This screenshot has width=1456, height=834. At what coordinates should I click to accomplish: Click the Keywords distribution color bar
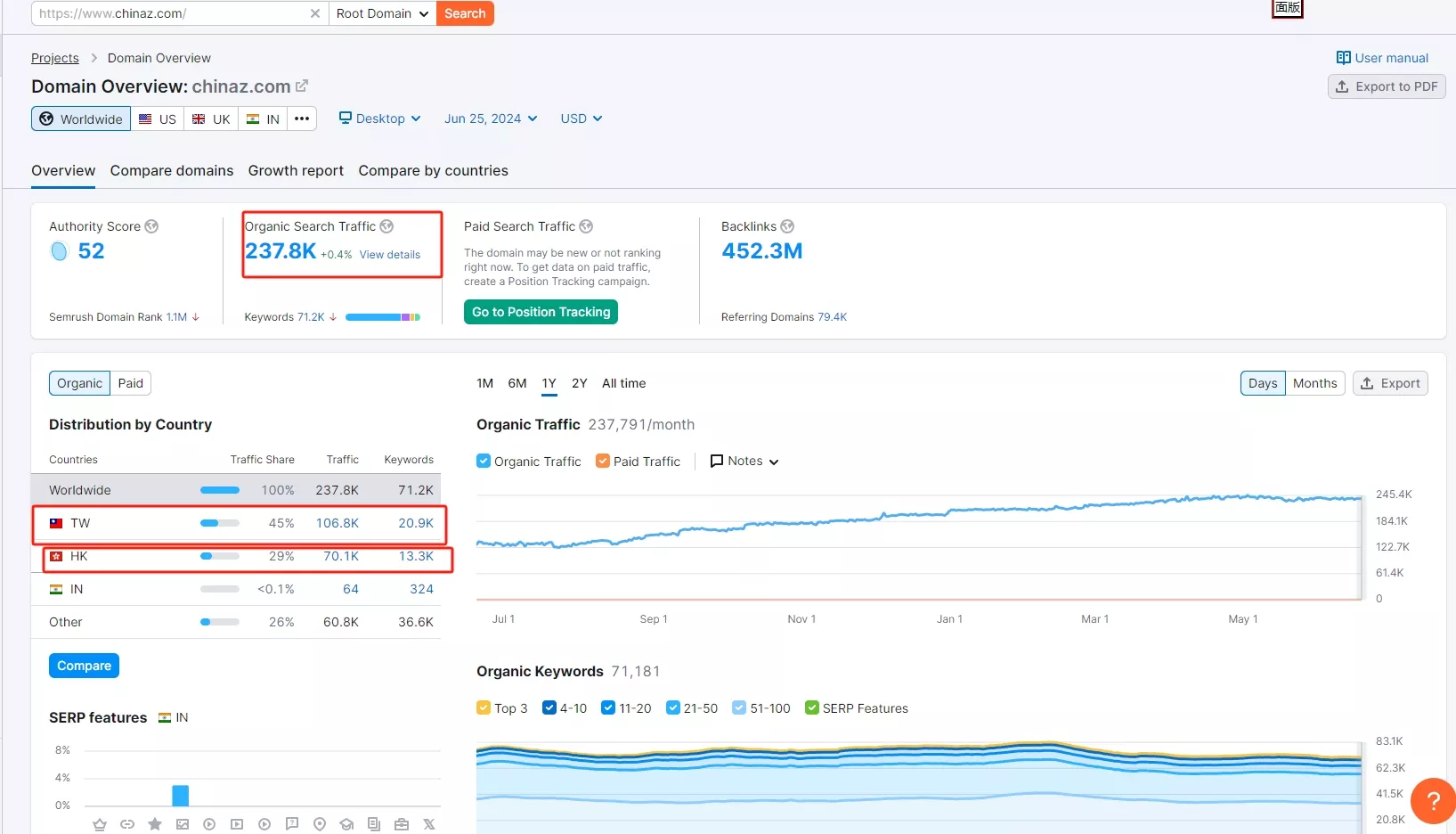[x=383, y=317]
